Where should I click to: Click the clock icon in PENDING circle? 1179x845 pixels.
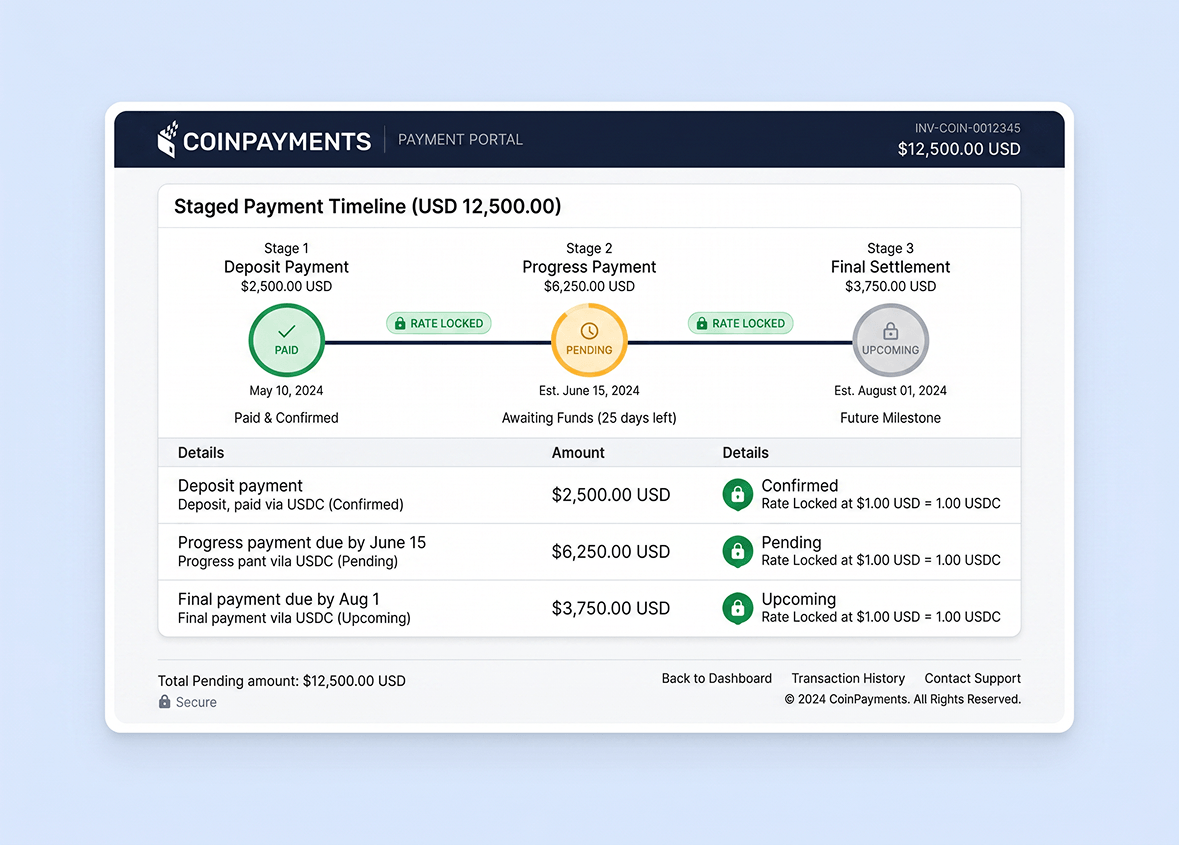click(590, 331)
